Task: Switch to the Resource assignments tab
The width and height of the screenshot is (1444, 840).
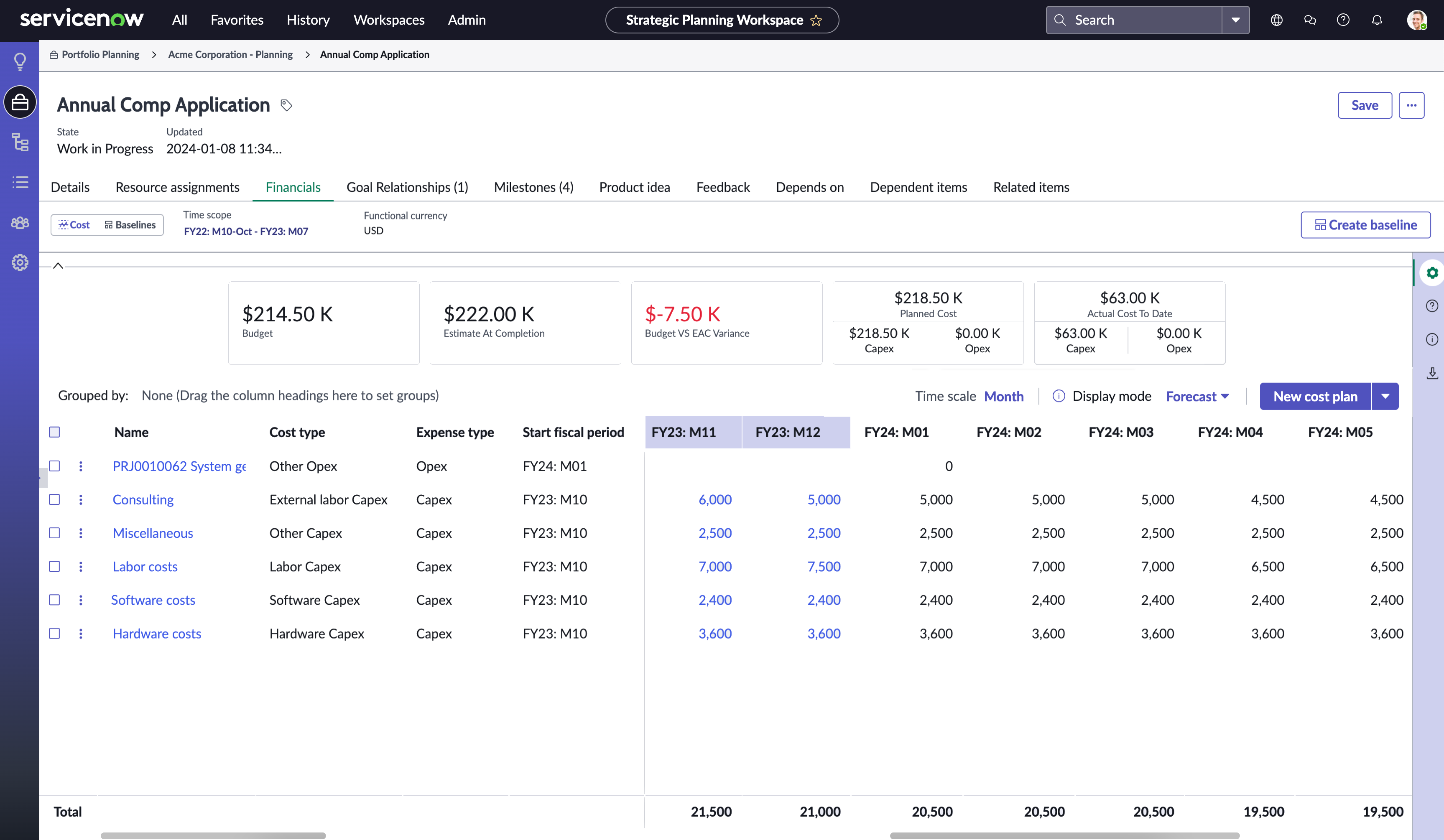Action: tap(178, 187)
